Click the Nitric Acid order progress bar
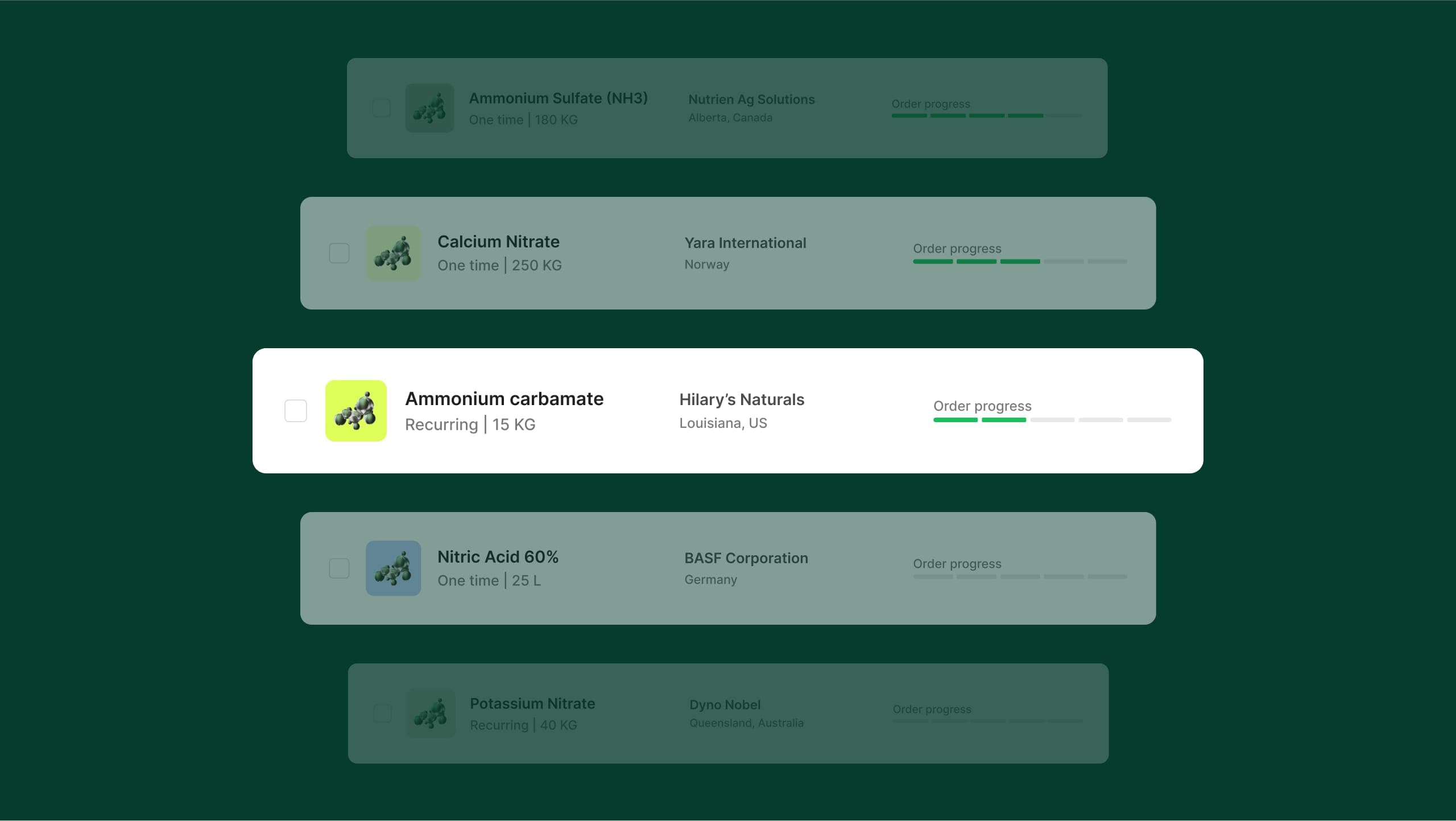Image resolution: width=1456 pixels, height=821 pixels. coord(1020,577)
